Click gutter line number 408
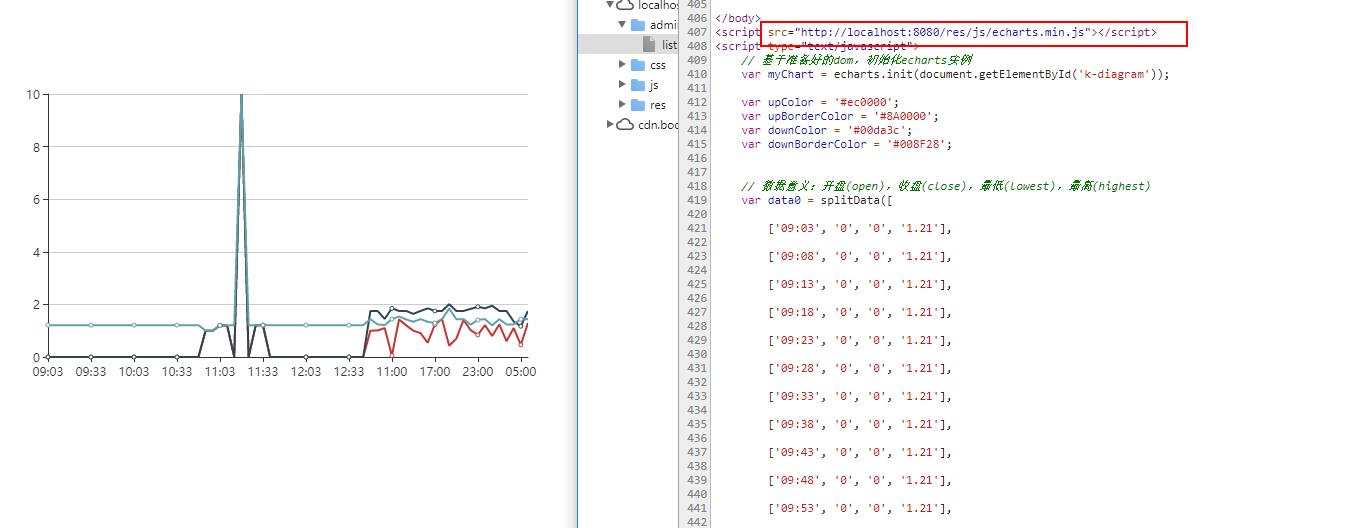This screenshot has height=528, width=1347. [697, 46]
